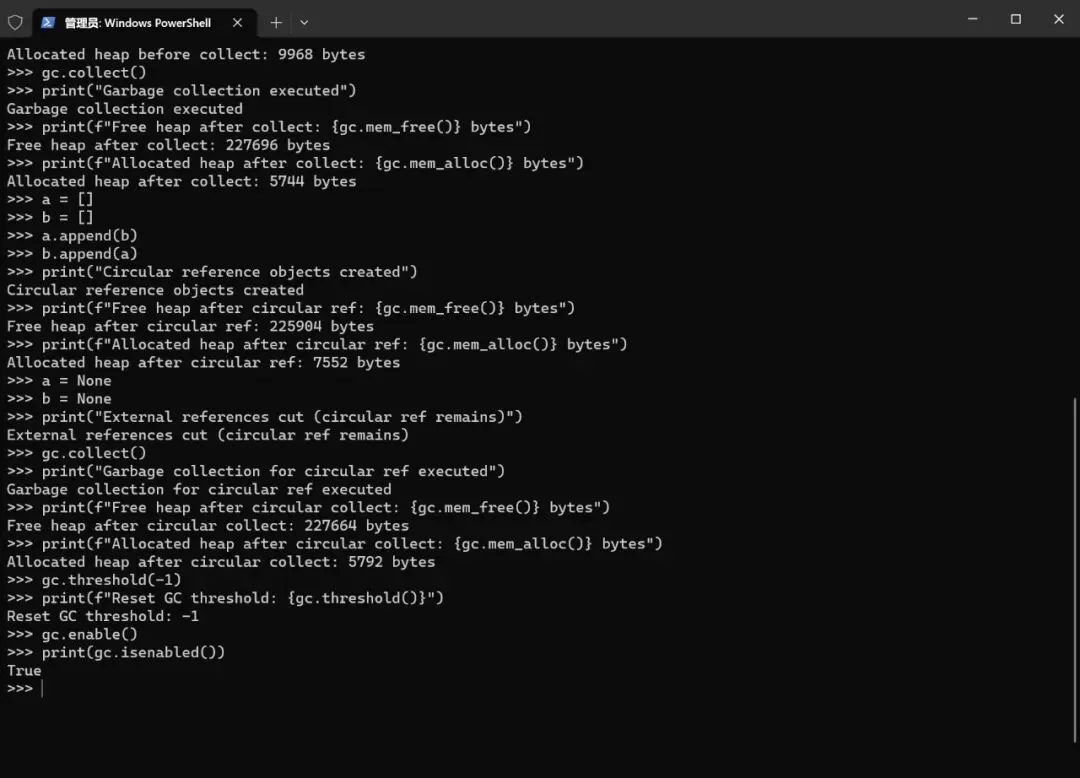1080x778 pixels.
Task: Close the terminal window
Action: click(x=1059, y=19)
